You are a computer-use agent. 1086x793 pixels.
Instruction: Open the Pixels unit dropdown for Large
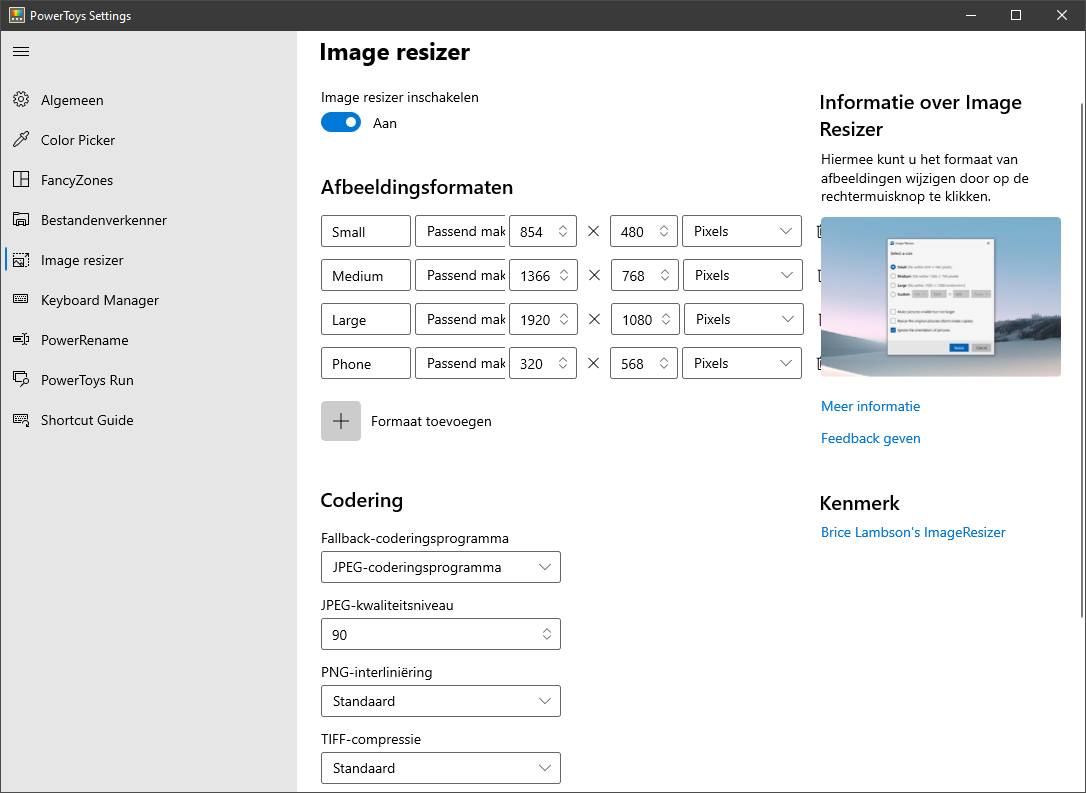click(x=743, y=319)
